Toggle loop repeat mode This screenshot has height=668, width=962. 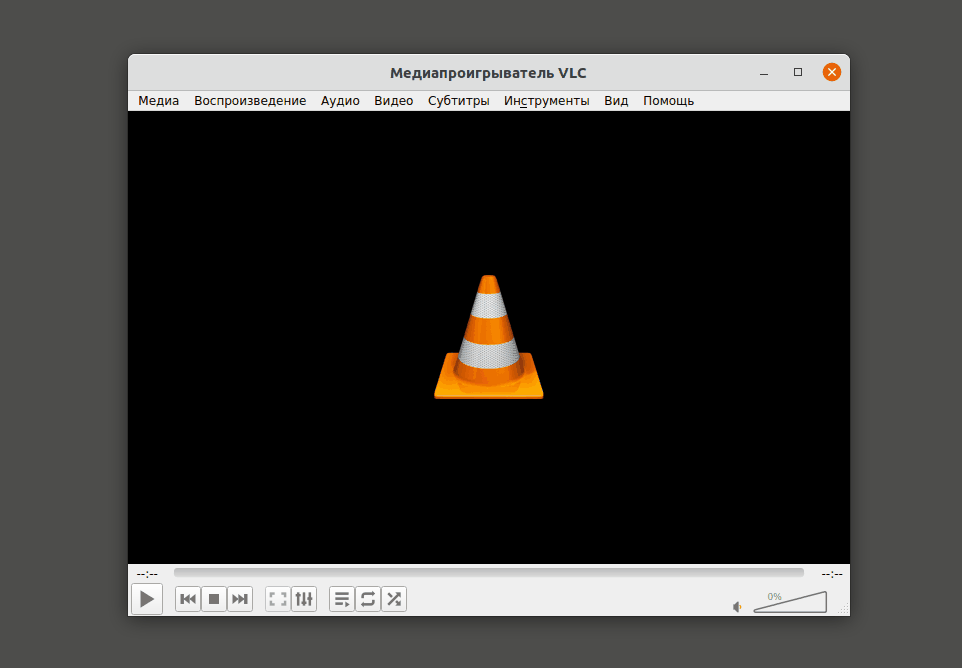[x=368, y=599]
